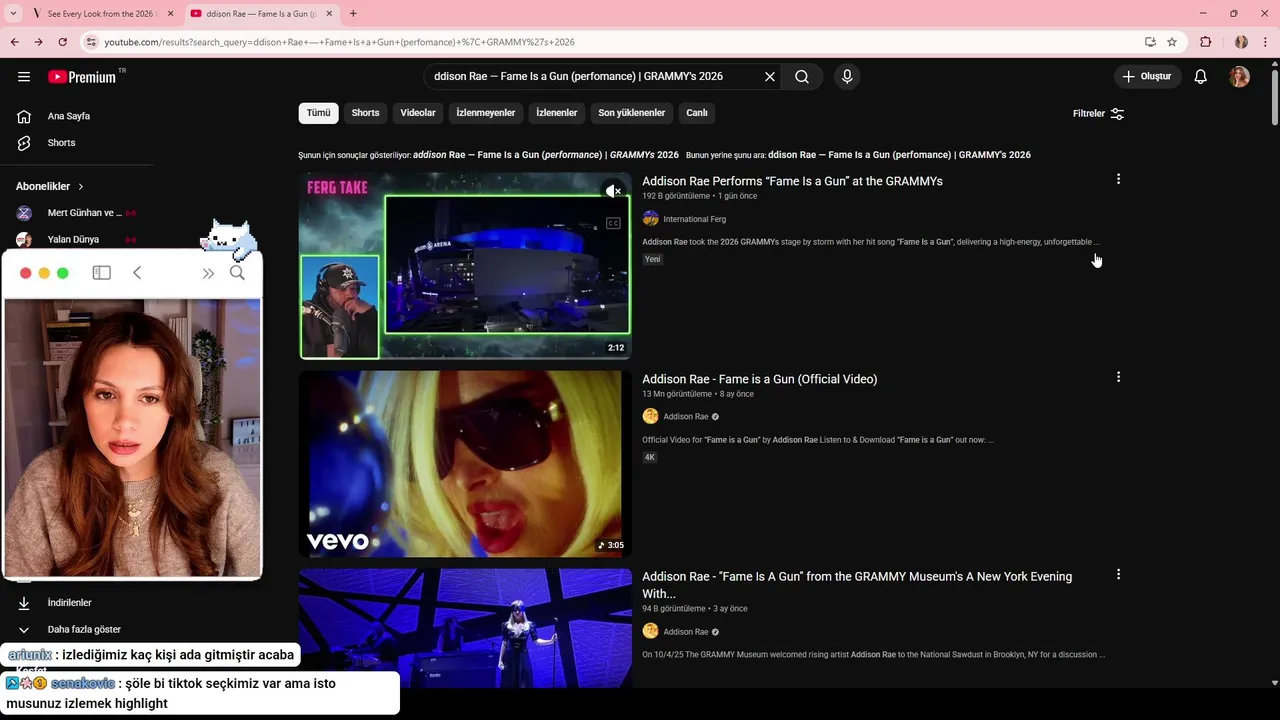Viewport: 1280px width, 720px height.
Task: Open the tab search dropdown arrow
Action: click(x=13, y=14)
